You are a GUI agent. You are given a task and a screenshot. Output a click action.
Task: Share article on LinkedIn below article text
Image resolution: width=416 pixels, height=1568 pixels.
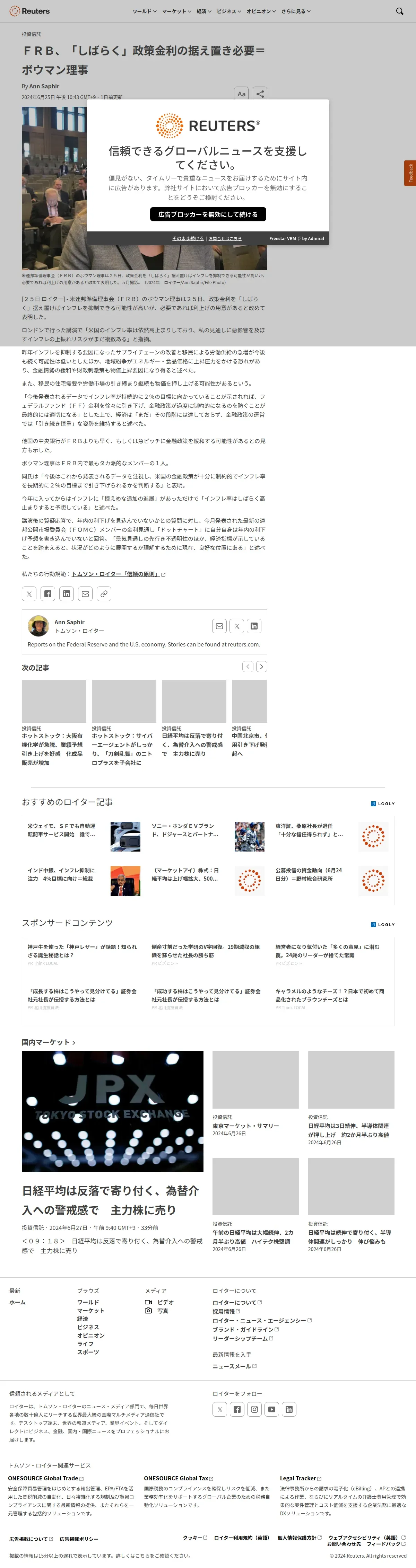(x=67, y=593)
